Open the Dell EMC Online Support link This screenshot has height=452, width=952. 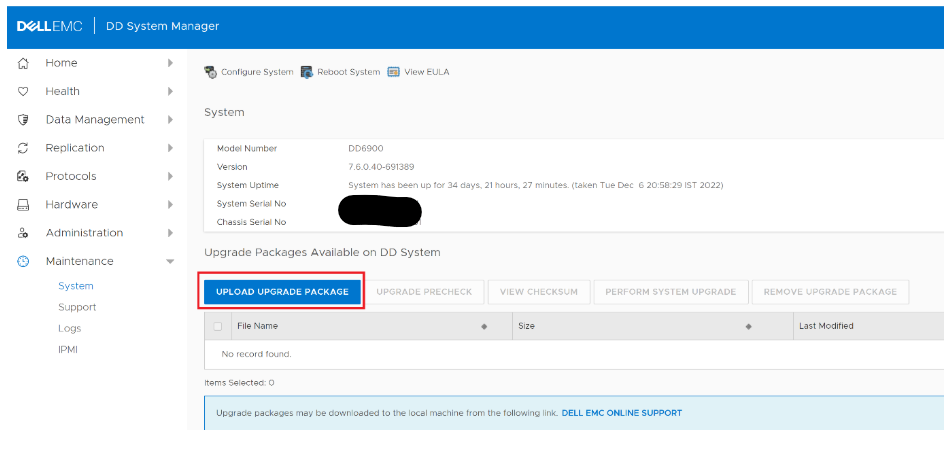621,412
